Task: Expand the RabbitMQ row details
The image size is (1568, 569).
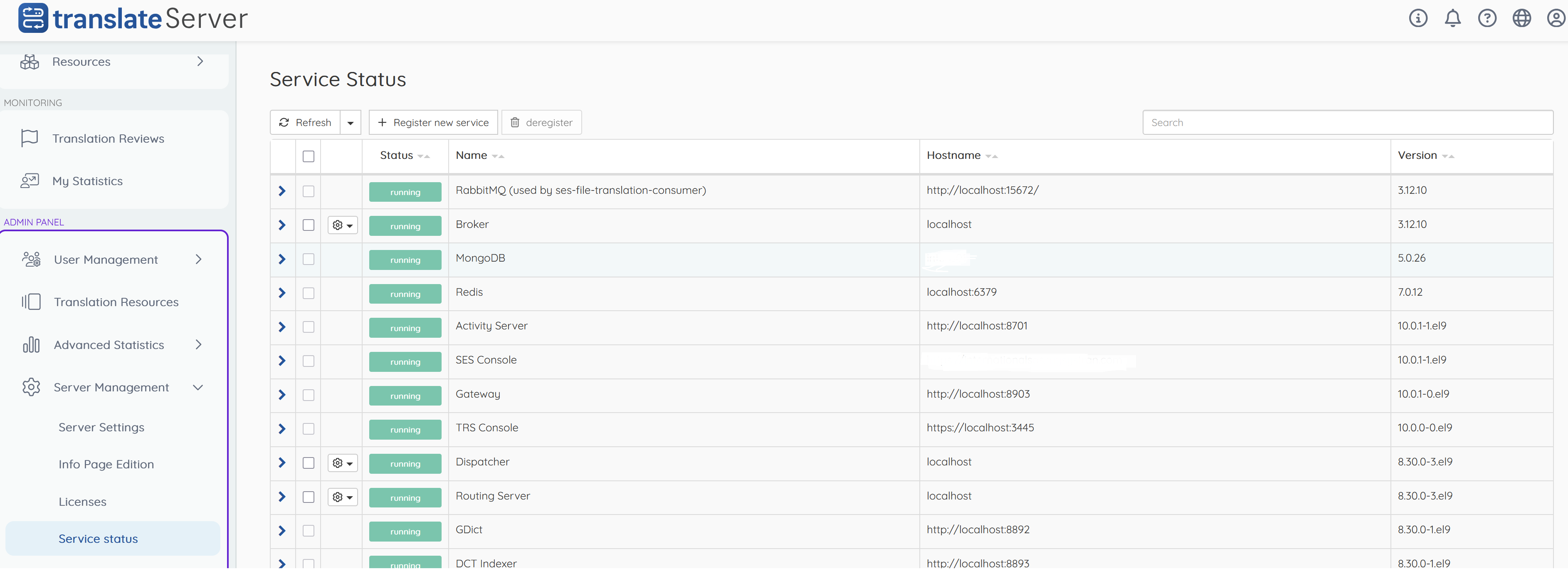Action: pyautogui.click(x=282, y=191)
